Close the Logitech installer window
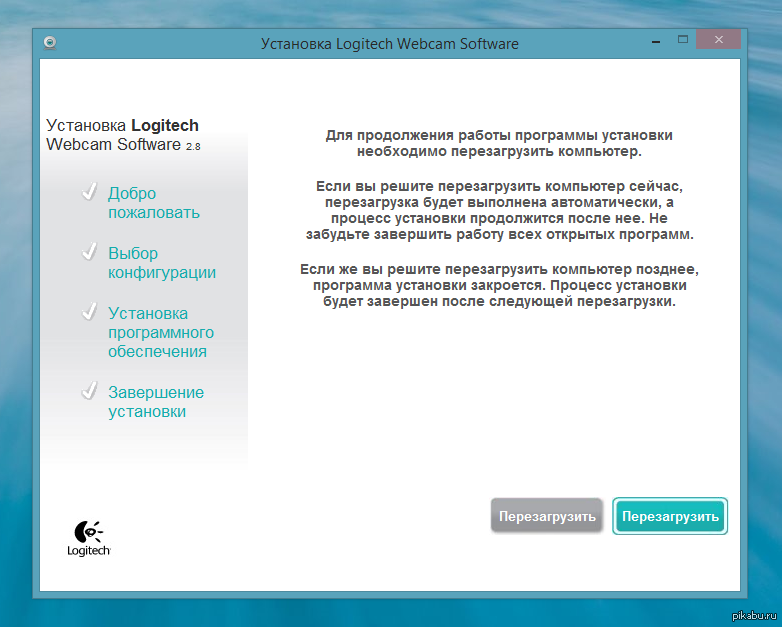The image size is (782, 627). click(720, 41)
